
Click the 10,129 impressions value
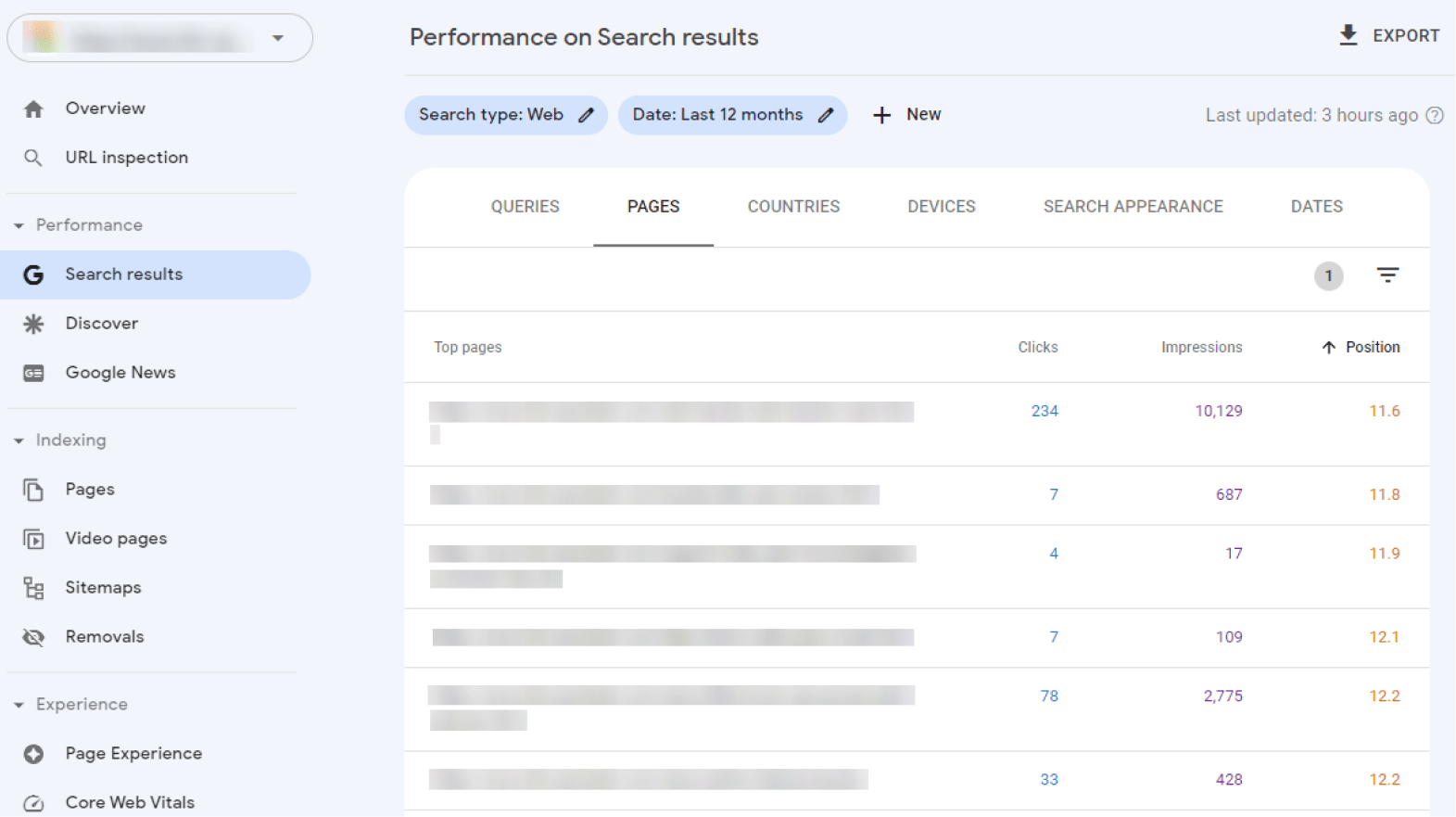point(1218,411)
